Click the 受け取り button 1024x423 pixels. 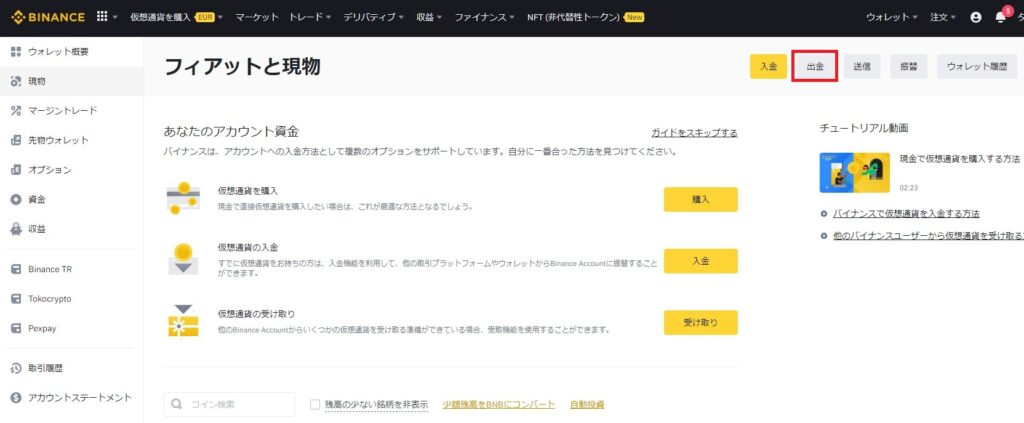point(701,322)
